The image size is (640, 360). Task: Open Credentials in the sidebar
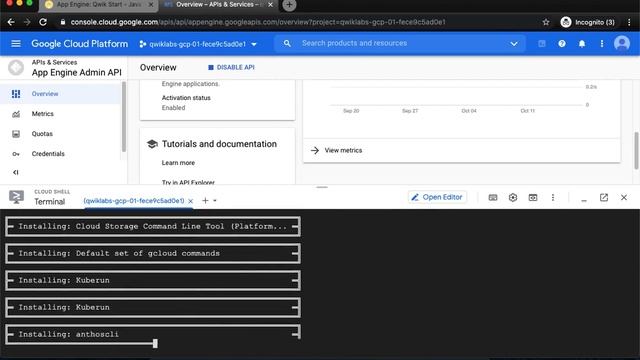[60, 153]
